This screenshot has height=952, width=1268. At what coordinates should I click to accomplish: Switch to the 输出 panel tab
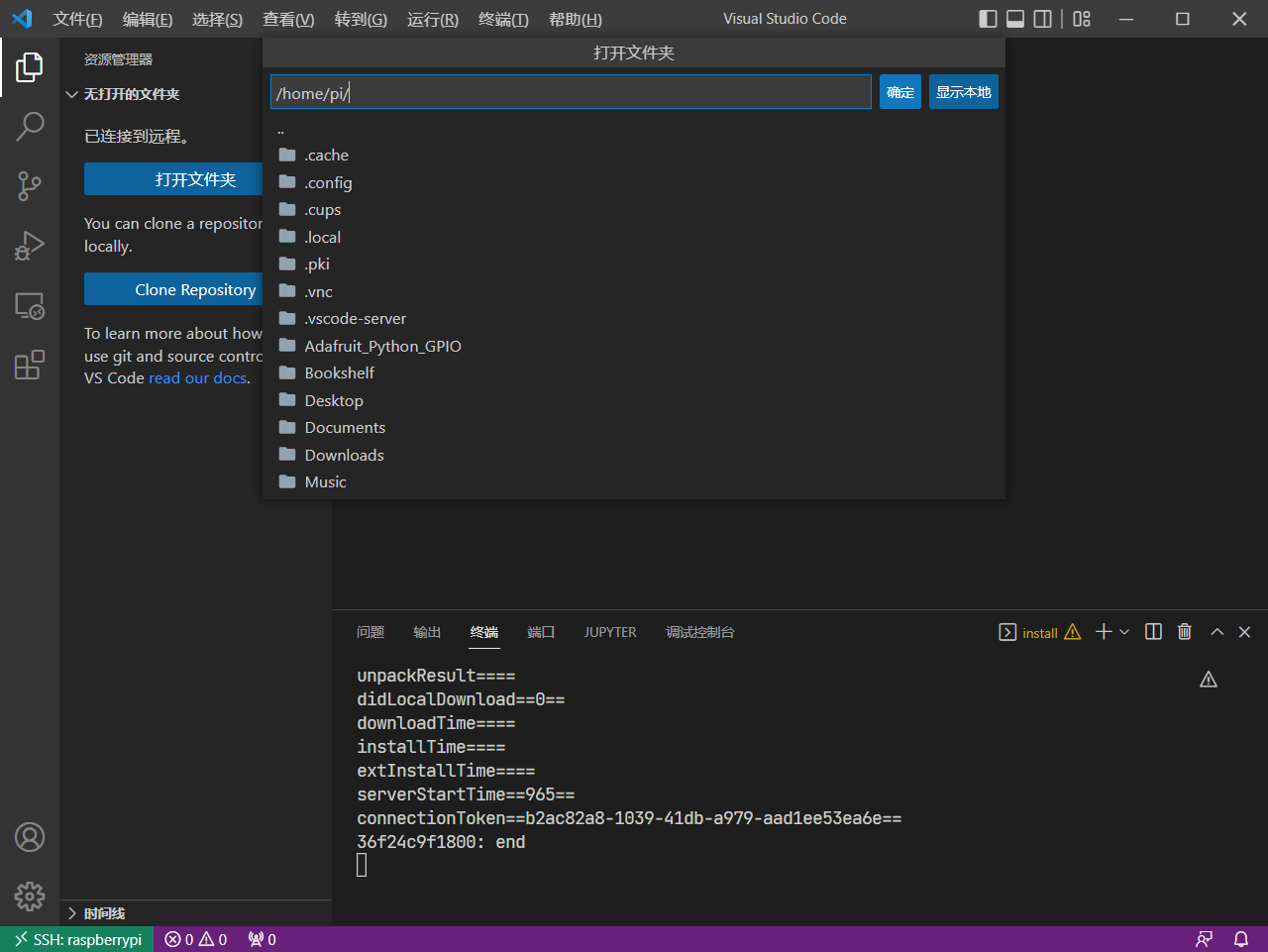[427, 632]
